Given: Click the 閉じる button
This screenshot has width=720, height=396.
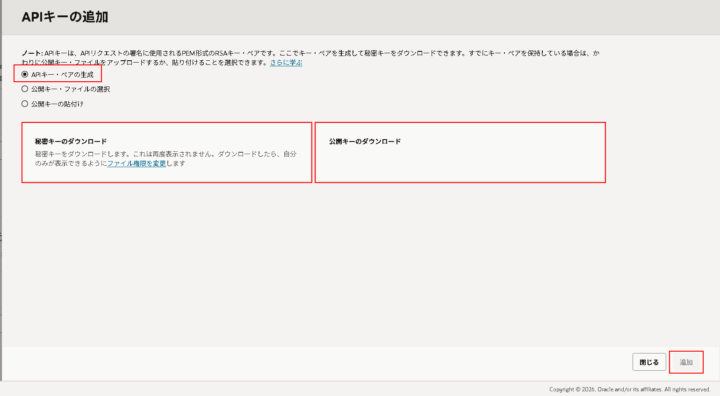Looking at the screenshot, I should [649, 362].
